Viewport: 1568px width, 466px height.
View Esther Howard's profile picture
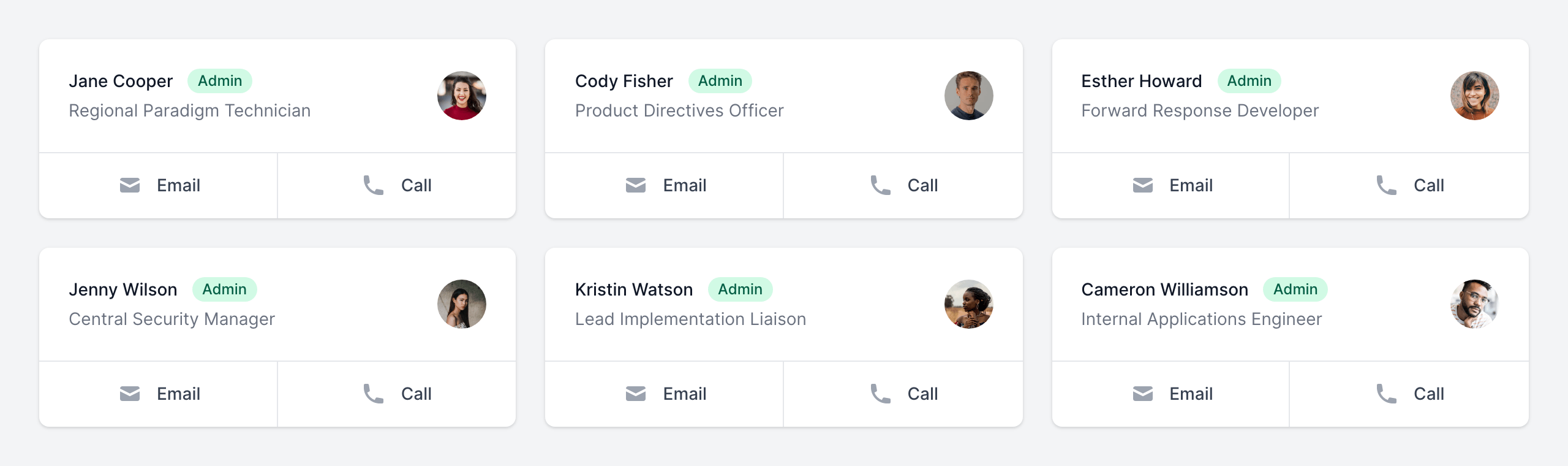pos(1475,96)
